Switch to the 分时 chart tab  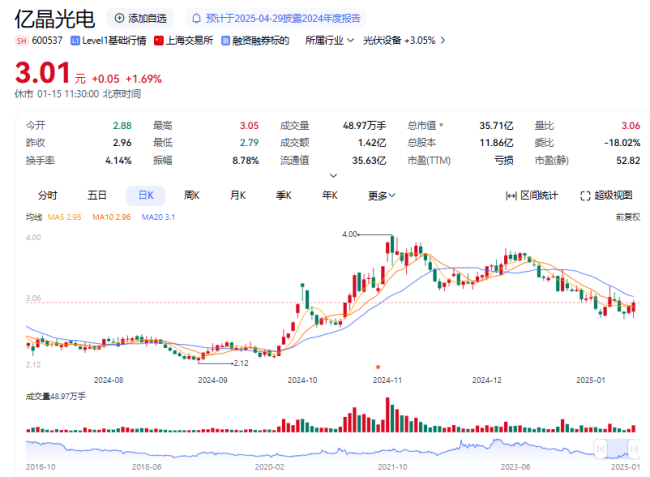click(48, 196)
